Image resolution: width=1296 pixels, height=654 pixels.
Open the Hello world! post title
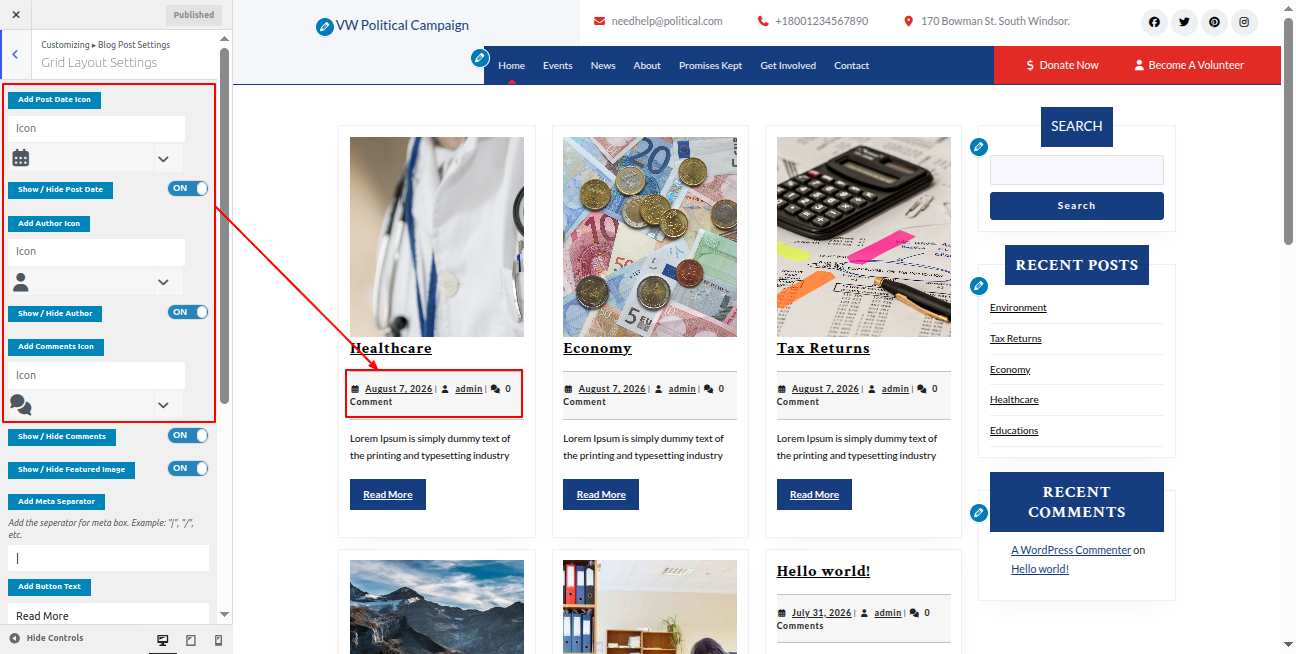823,571
